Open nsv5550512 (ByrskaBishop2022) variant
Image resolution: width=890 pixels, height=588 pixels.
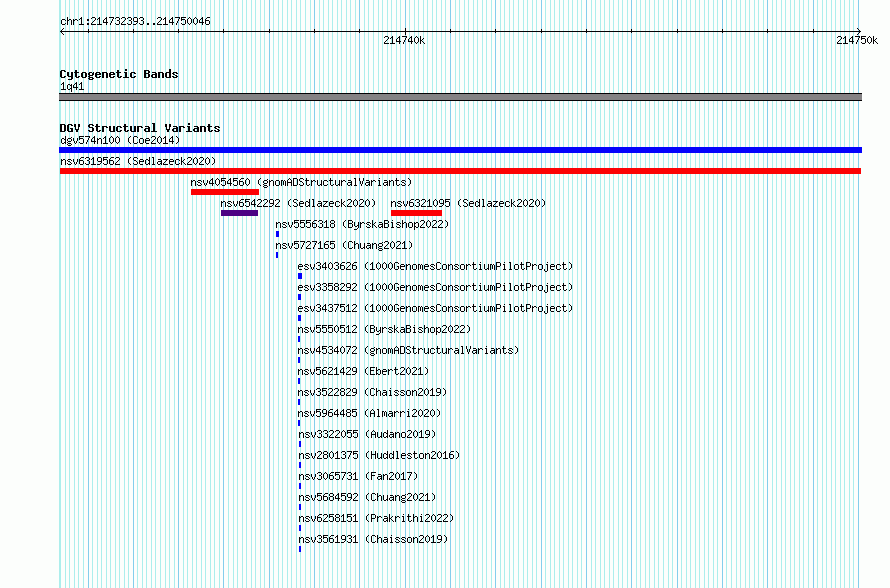click(x=384, y=329)
